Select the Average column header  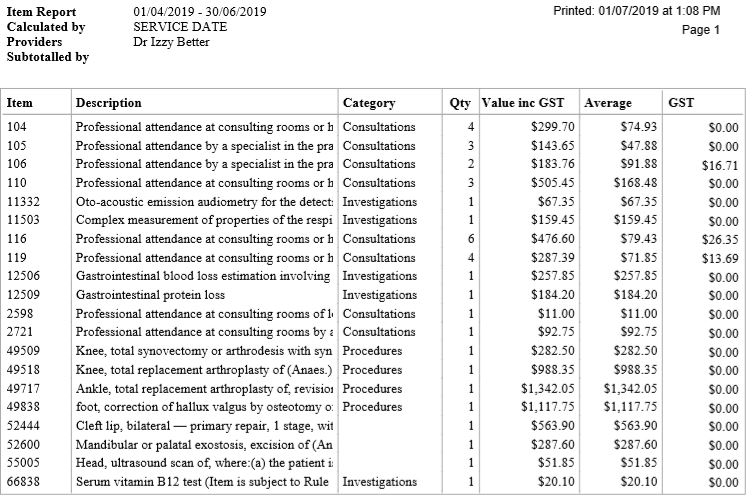608,103
